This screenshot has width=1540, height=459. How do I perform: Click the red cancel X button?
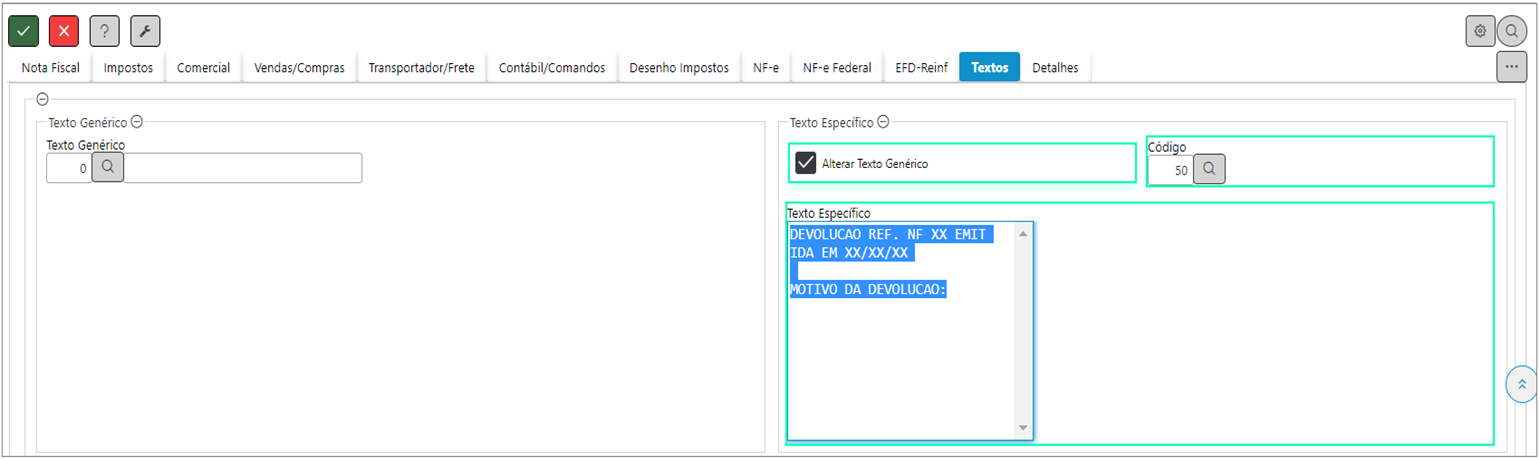tap(64, 31)
